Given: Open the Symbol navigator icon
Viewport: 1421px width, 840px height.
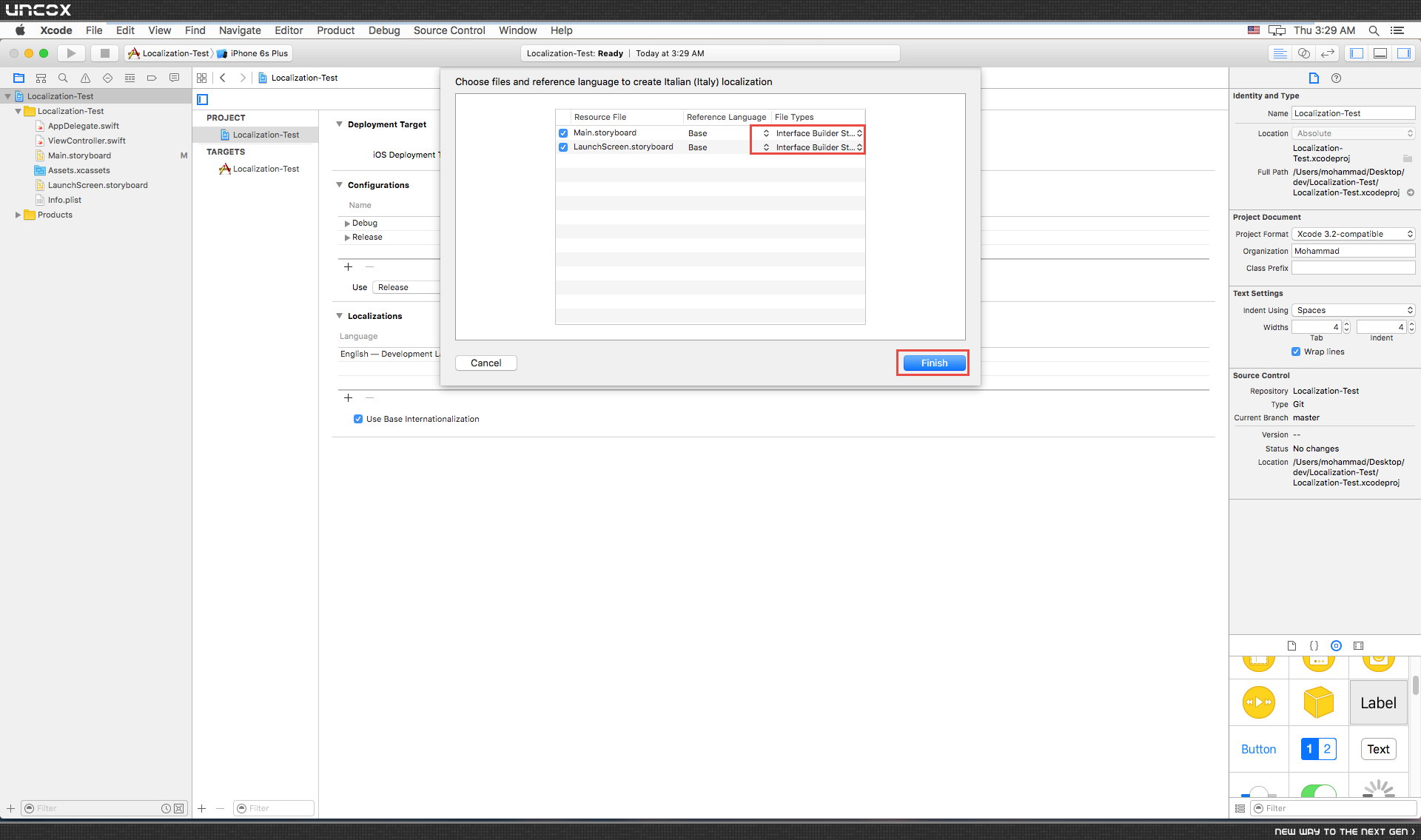Looking at the screenshot, I should 41,78.
